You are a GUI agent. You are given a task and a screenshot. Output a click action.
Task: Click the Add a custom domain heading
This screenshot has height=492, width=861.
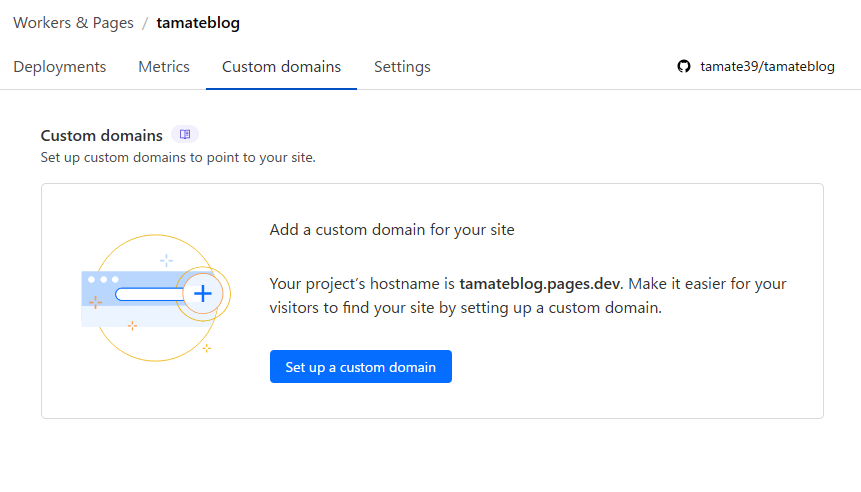click(392, 230)
